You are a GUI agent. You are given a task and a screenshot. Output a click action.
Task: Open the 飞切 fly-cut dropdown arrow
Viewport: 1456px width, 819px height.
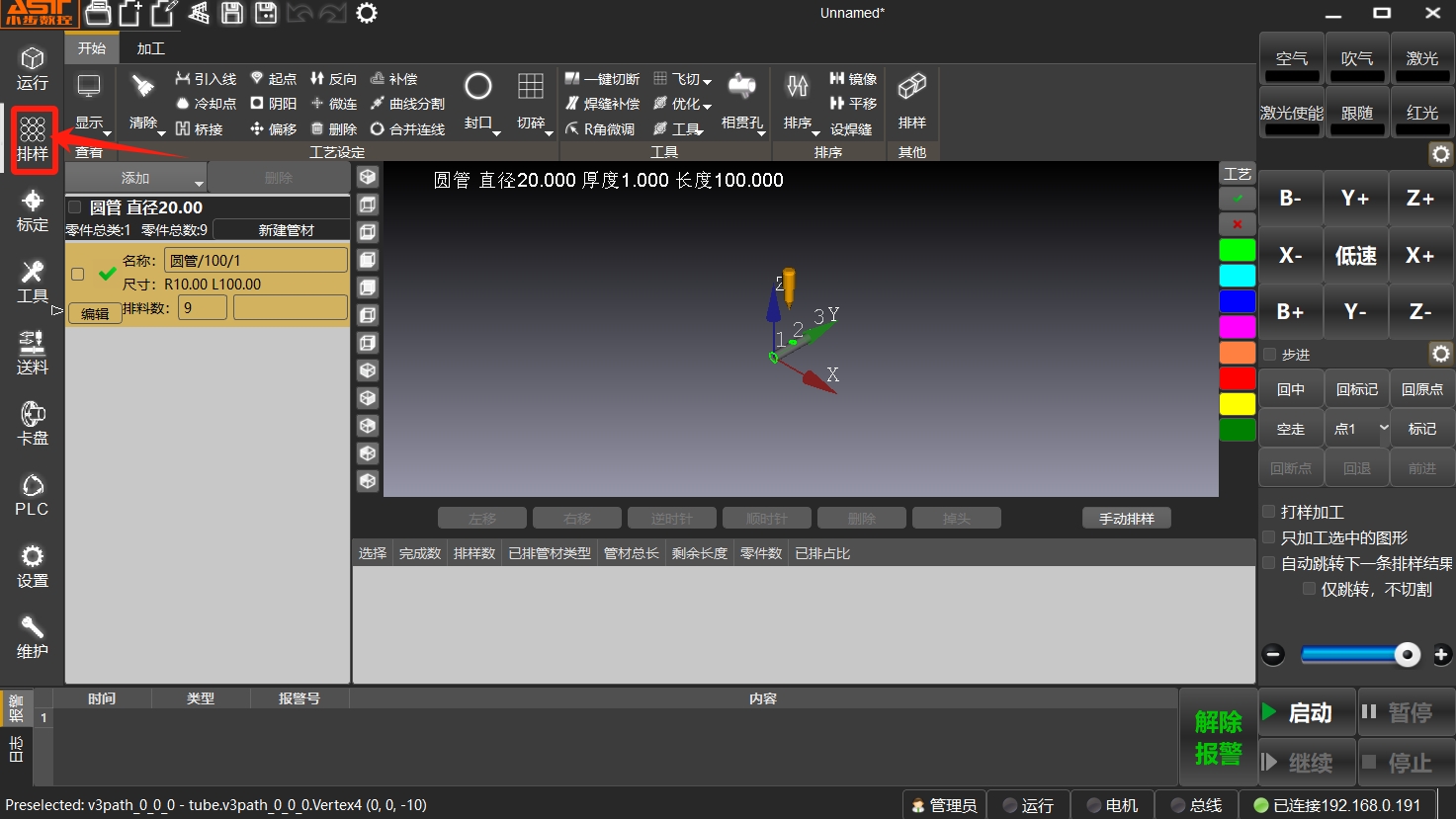point(707,81)
